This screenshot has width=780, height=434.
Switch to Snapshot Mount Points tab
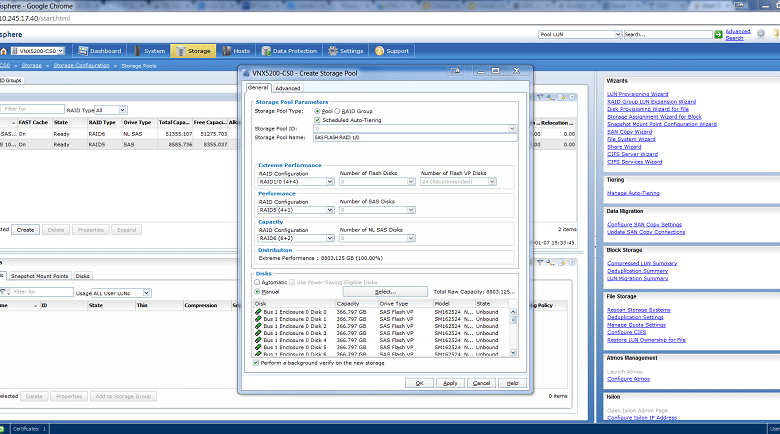coord(39,276)
